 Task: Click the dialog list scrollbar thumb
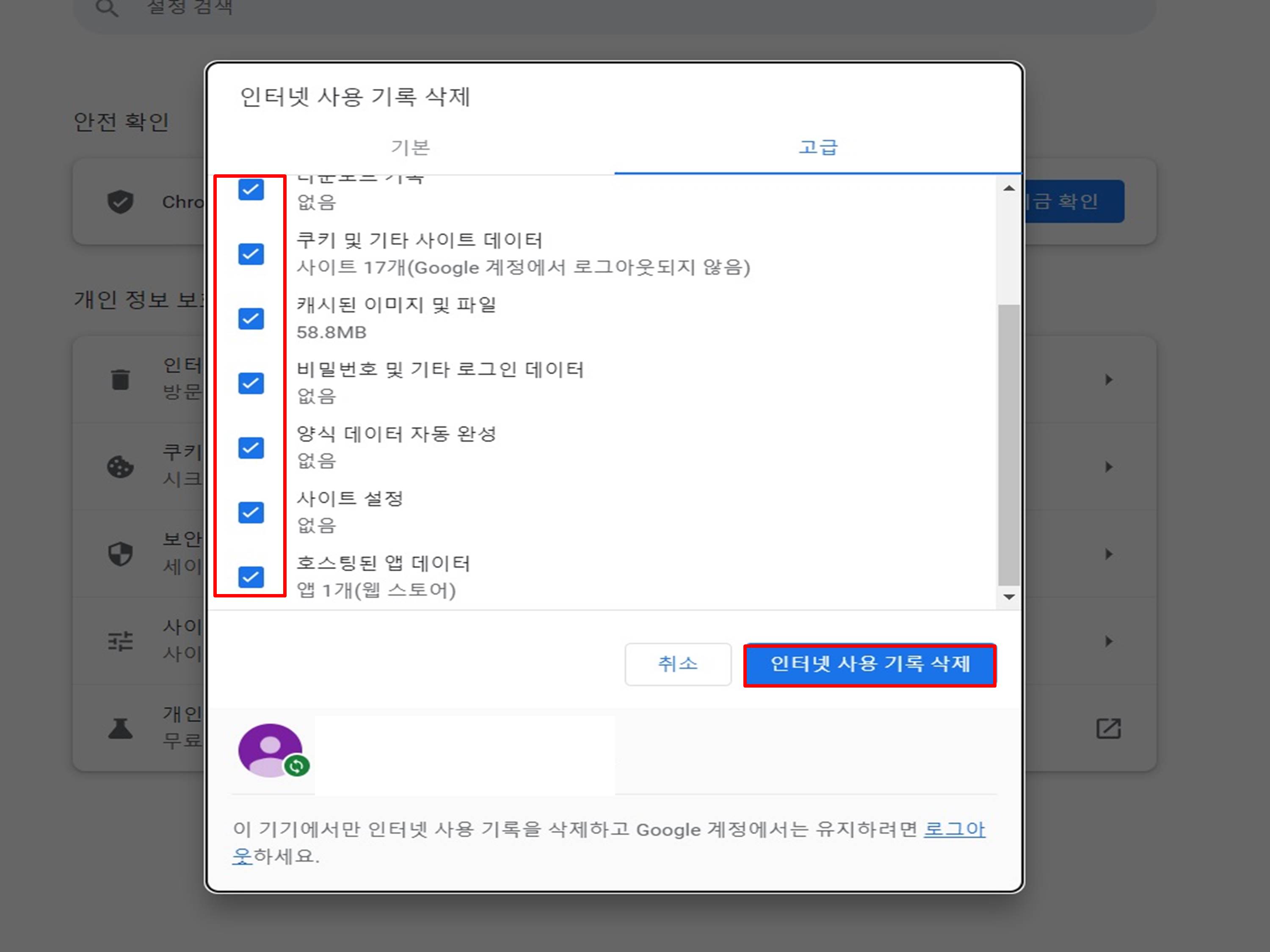pos(1009,445)
